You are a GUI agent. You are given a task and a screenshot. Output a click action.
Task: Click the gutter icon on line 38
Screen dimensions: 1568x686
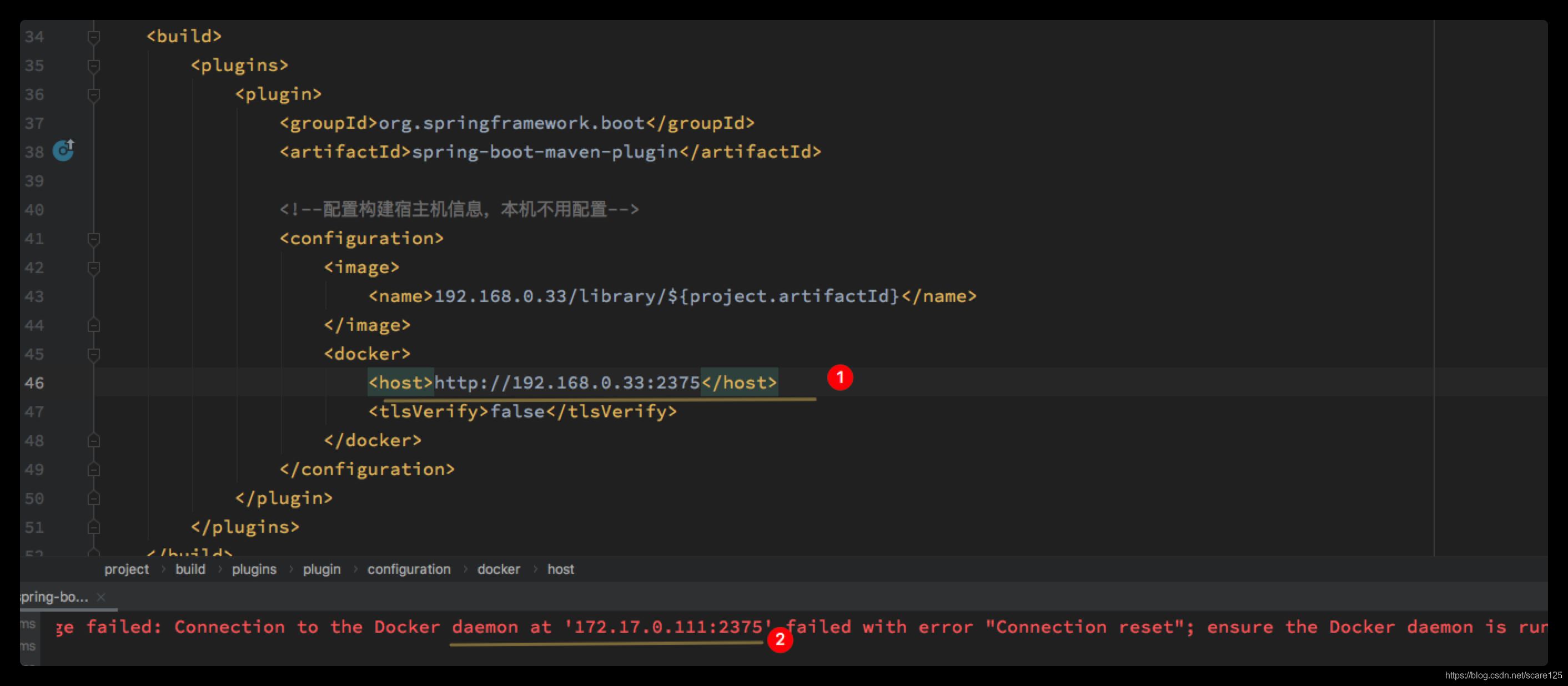tap(63, 149)
